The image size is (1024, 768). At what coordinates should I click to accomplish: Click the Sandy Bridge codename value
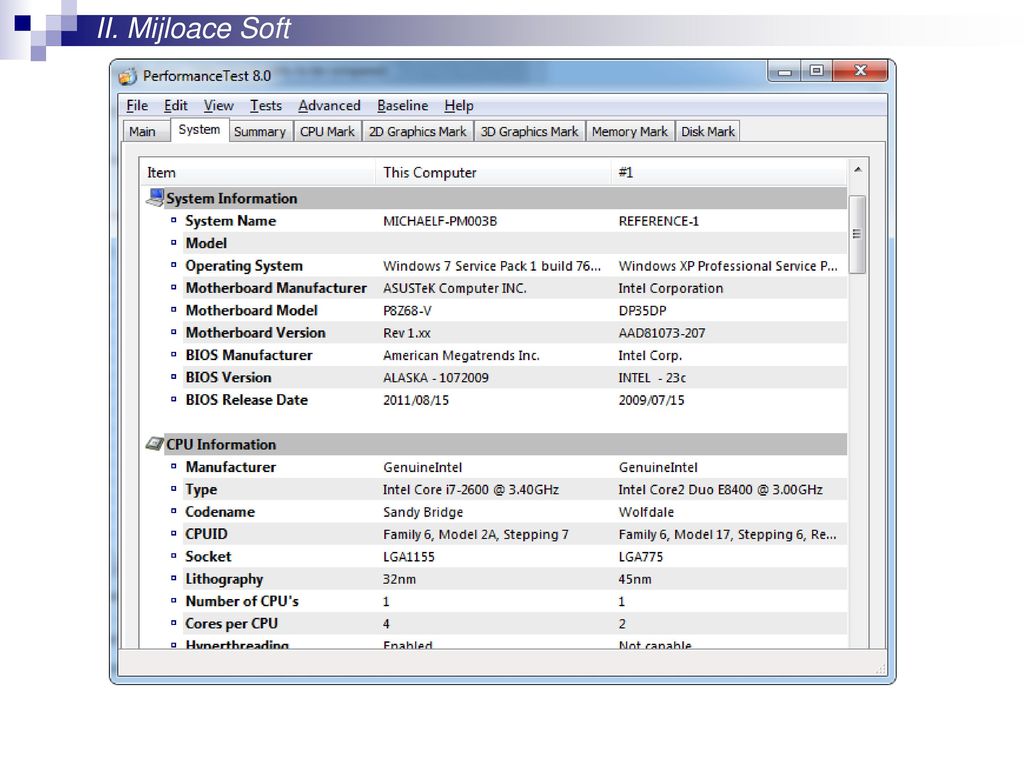[423, 513]
